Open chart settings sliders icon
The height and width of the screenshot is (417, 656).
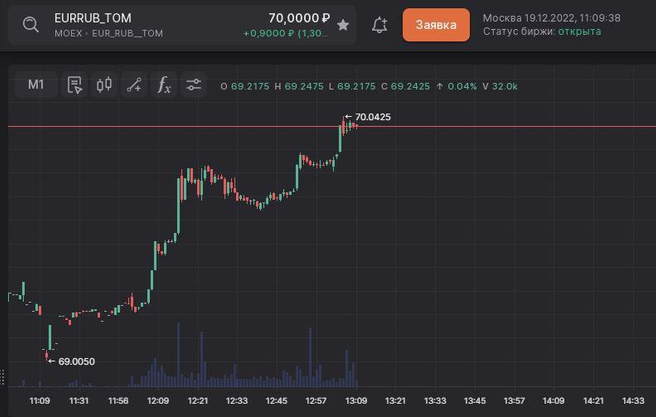tap(194, 85)
